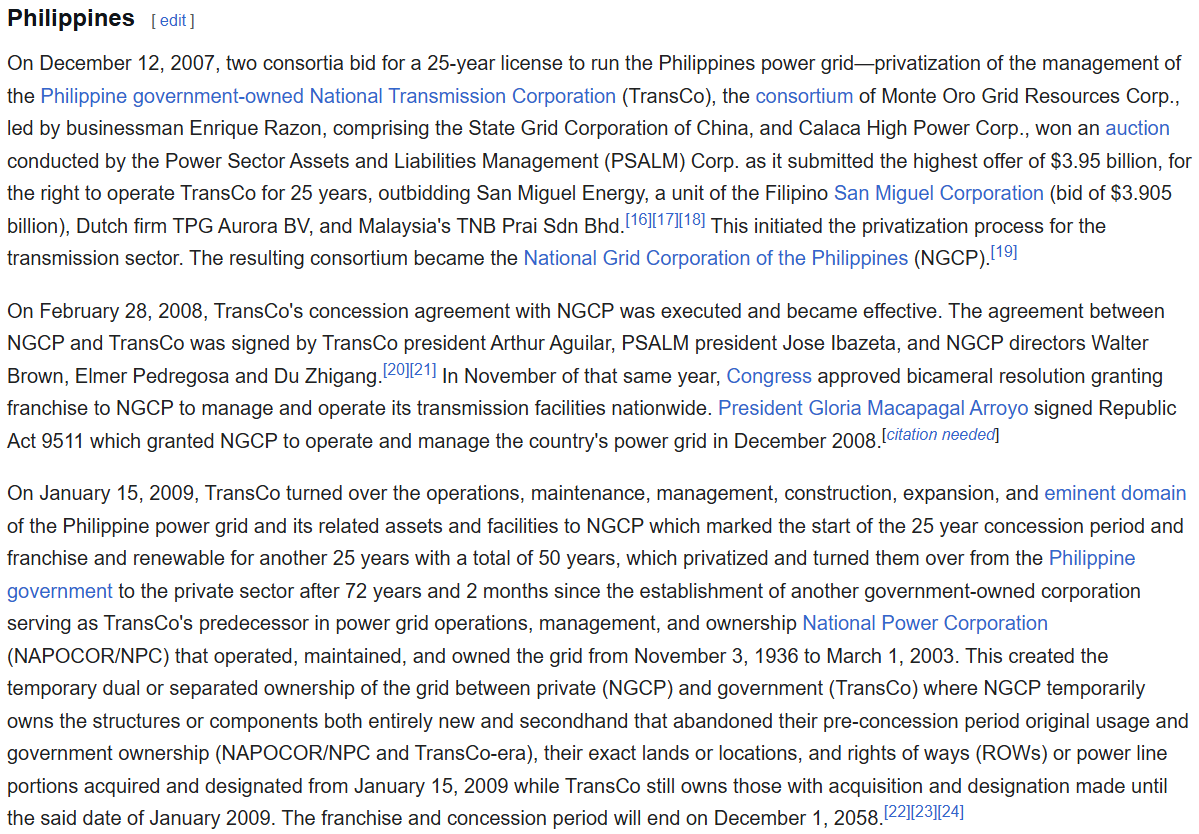Click the text 'TNB Prai Sdn Bhd'

[x=537, y=226]
